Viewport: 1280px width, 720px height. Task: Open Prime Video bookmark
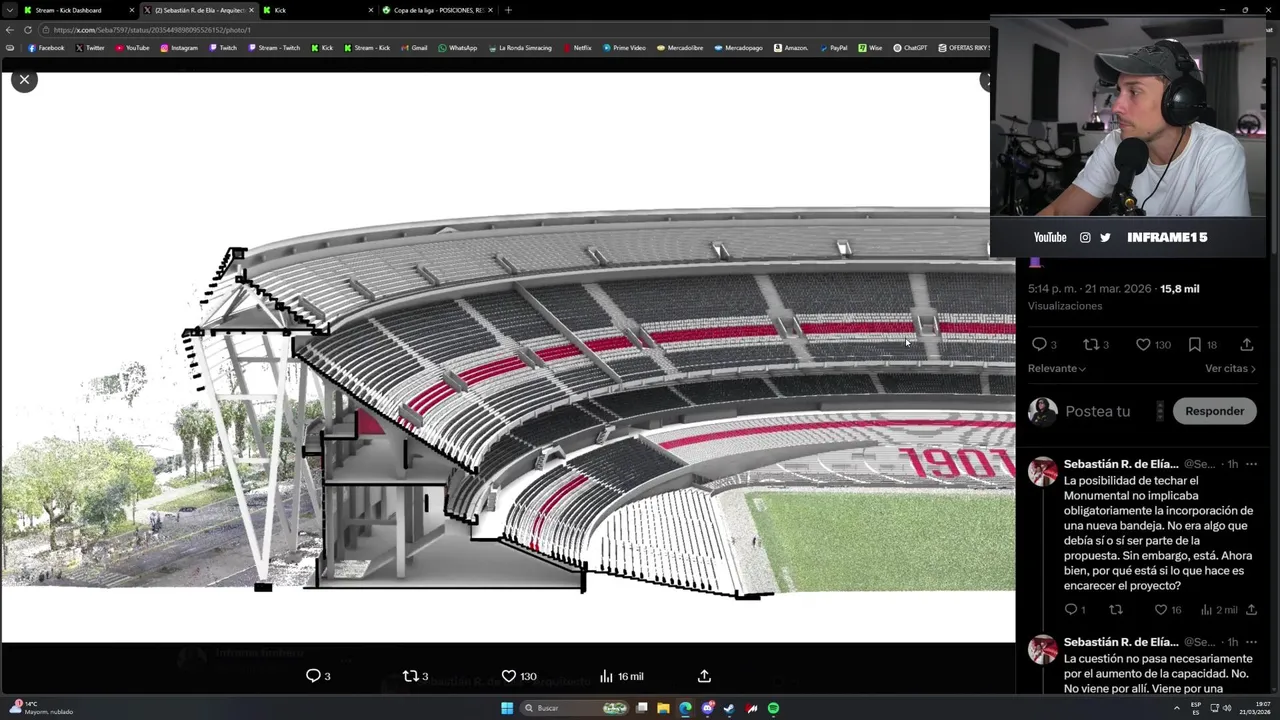pyautogui.click(x=624, y=48)
